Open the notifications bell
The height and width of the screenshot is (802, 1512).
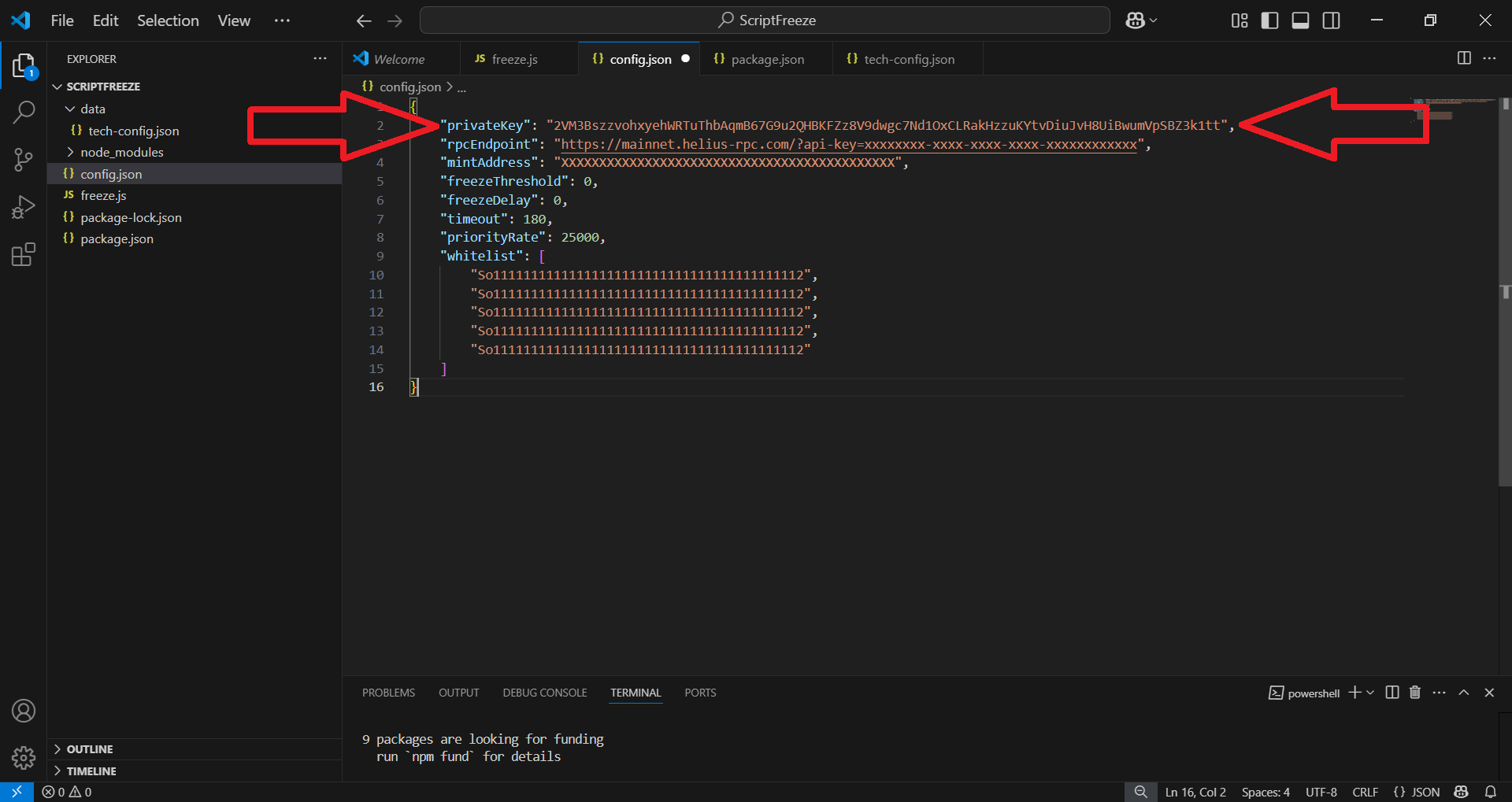tap(1490, 792)
